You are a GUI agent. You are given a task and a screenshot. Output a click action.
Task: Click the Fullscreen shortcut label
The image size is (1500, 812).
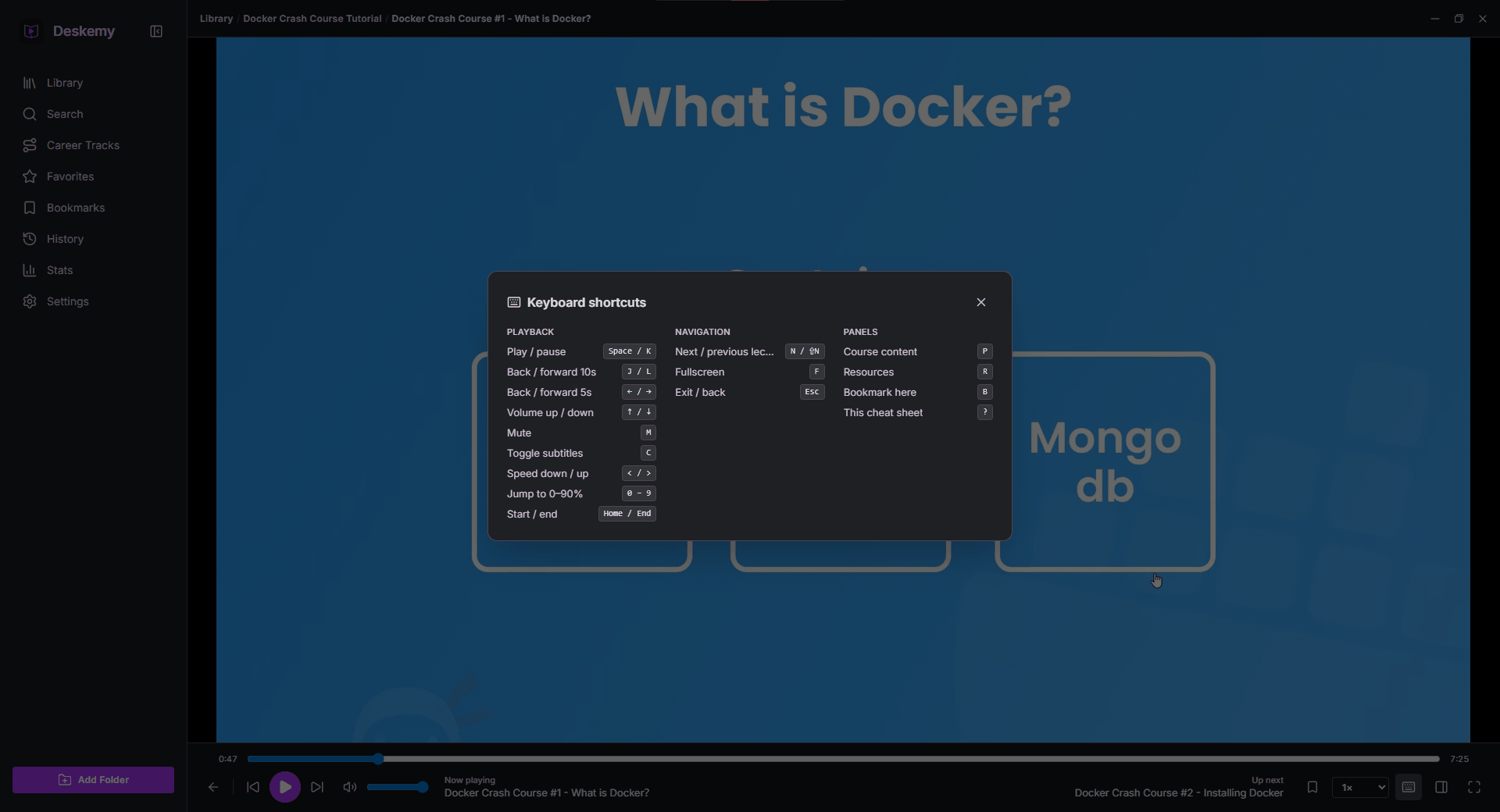point(700,372)
